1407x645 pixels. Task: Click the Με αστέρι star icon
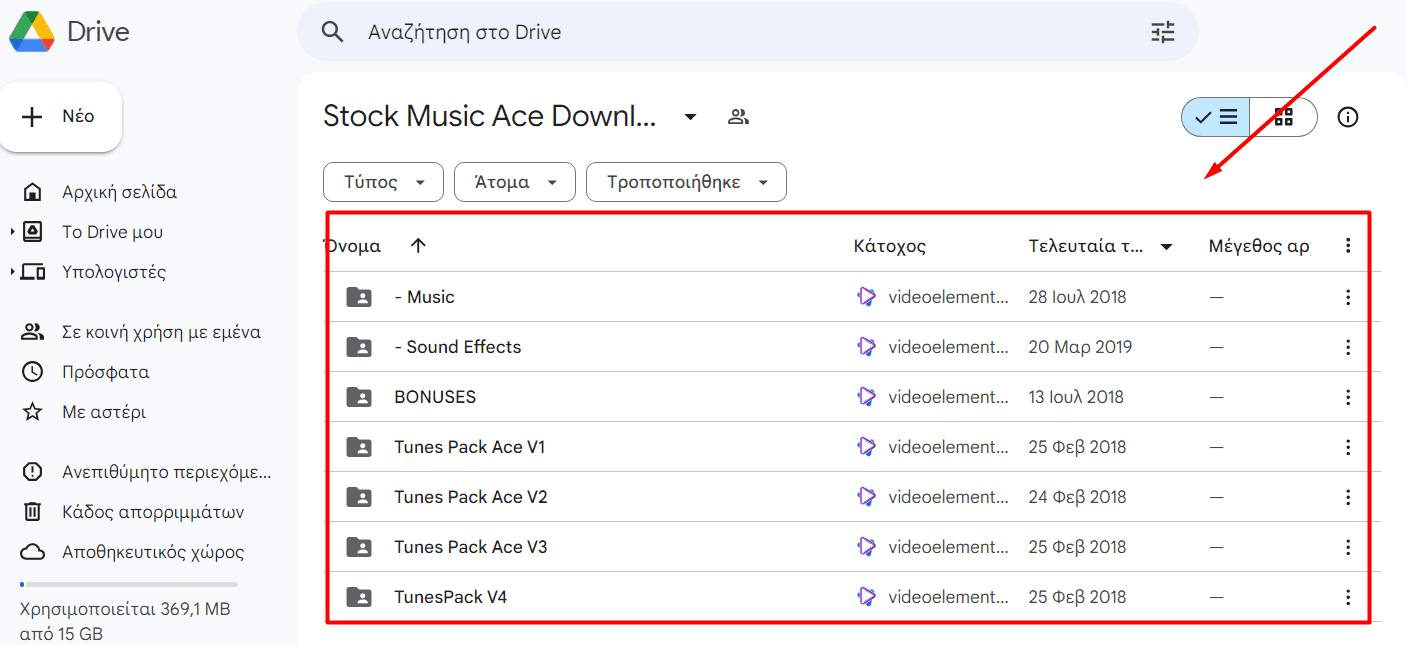click(x=33, y=412)
